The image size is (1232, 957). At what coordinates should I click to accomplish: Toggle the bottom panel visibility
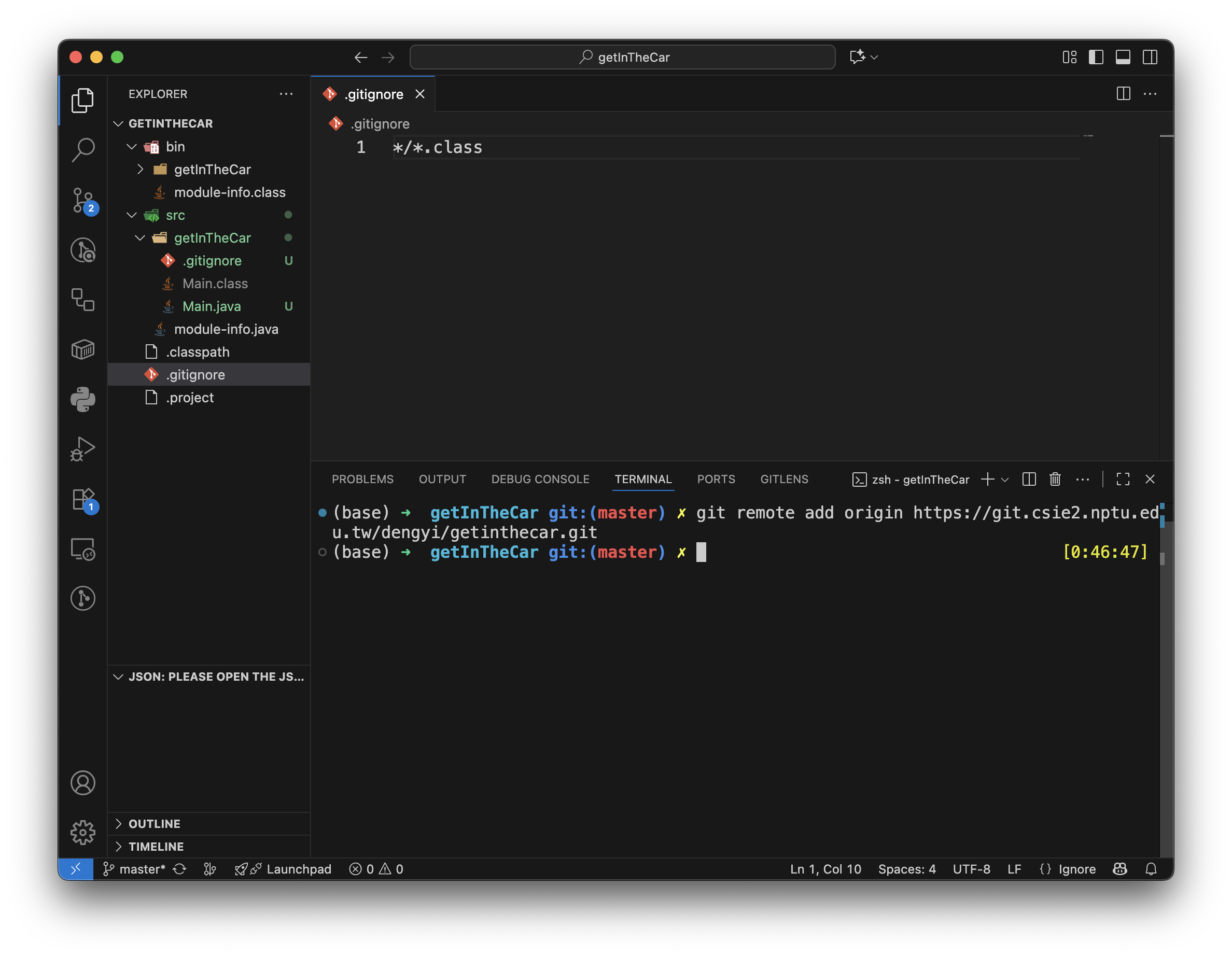1123,58
